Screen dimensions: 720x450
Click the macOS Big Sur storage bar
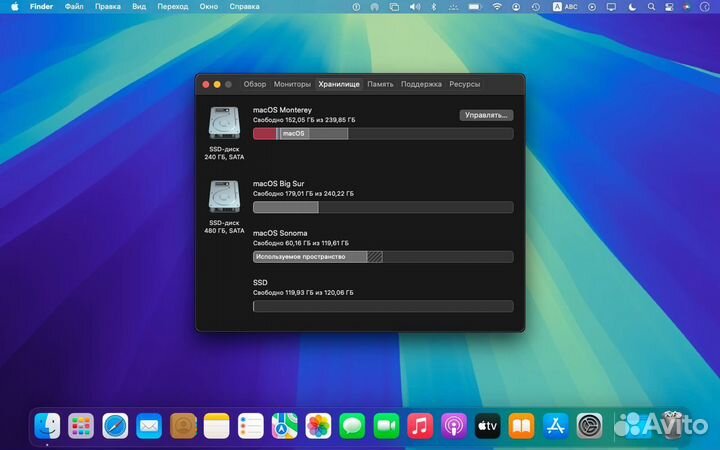tap(383, 207)
